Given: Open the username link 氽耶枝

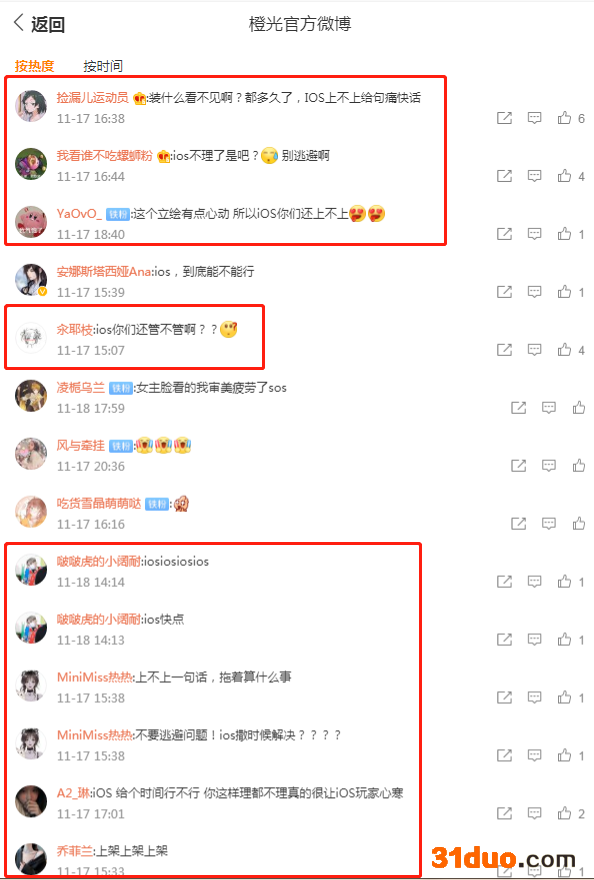Looking at the screenshot, I should pos(74,329).
